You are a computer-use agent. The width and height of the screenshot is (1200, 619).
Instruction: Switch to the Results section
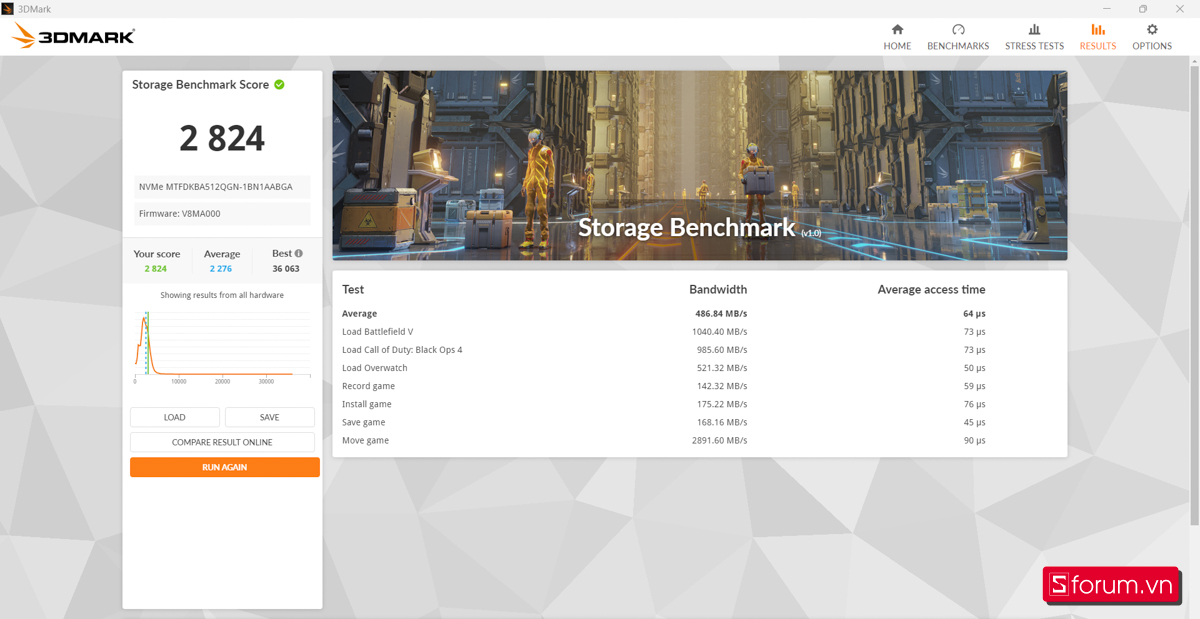click(1097, 37)
